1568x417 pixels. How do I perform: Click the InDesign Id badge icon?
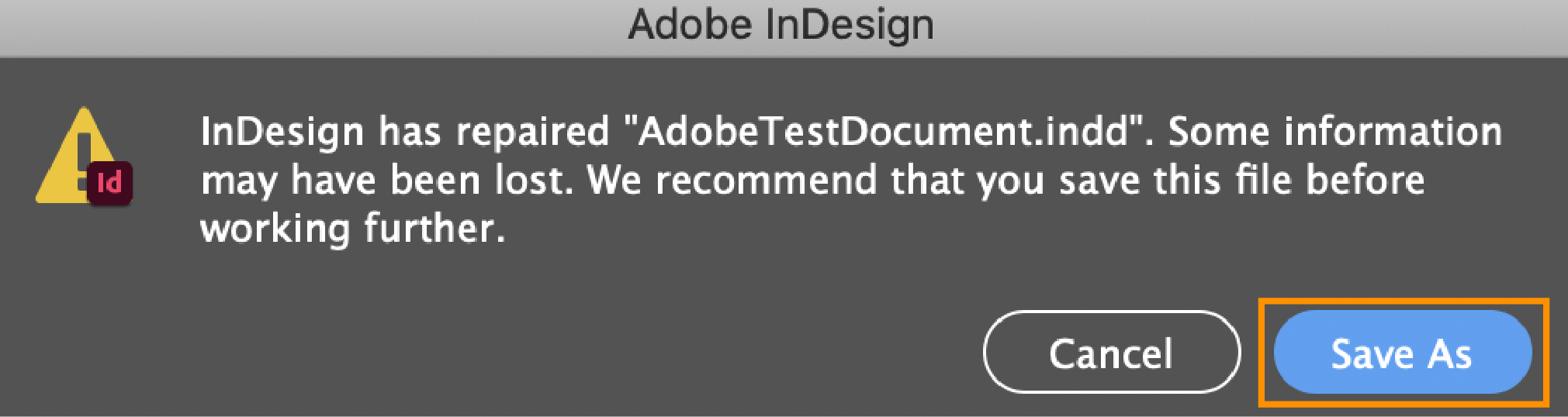pyautogui.click(x=110, y=183)
